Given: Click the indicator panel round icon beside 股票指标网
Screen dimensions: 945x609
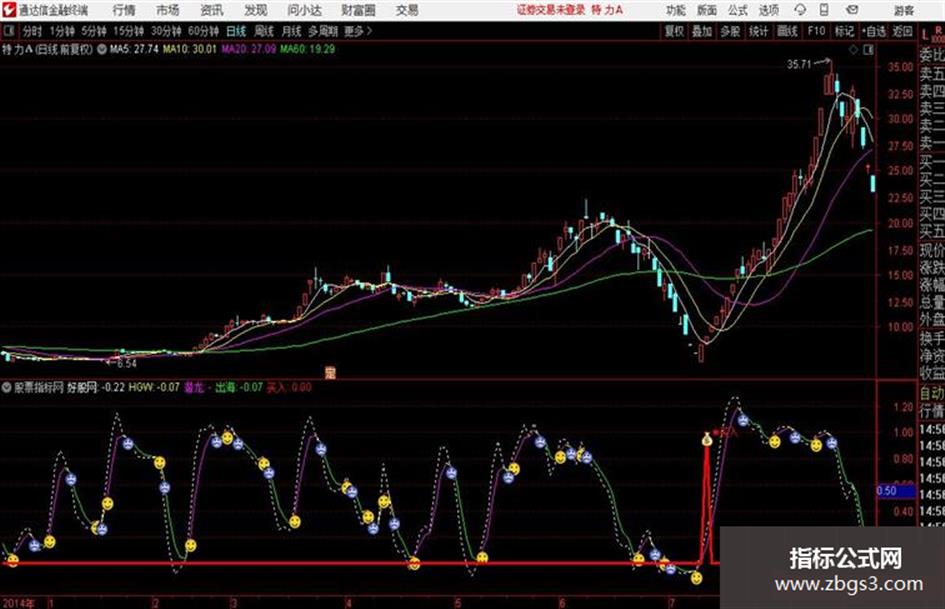Looking at the screenshot, I should pos(7,387).
